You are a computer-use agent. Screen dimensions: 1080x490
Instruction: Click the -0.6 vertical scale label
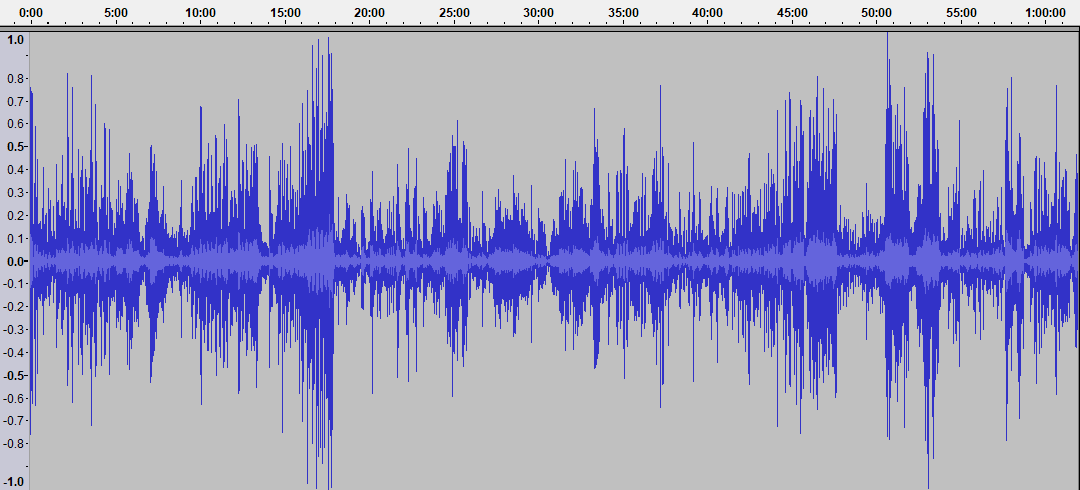pos(14,398)
